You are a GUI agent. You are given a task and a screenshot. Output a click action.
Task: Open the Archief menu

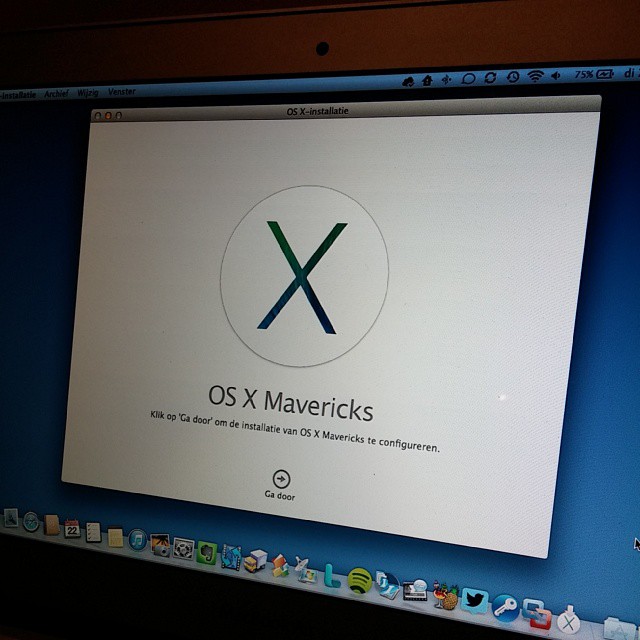coord(56,94)
